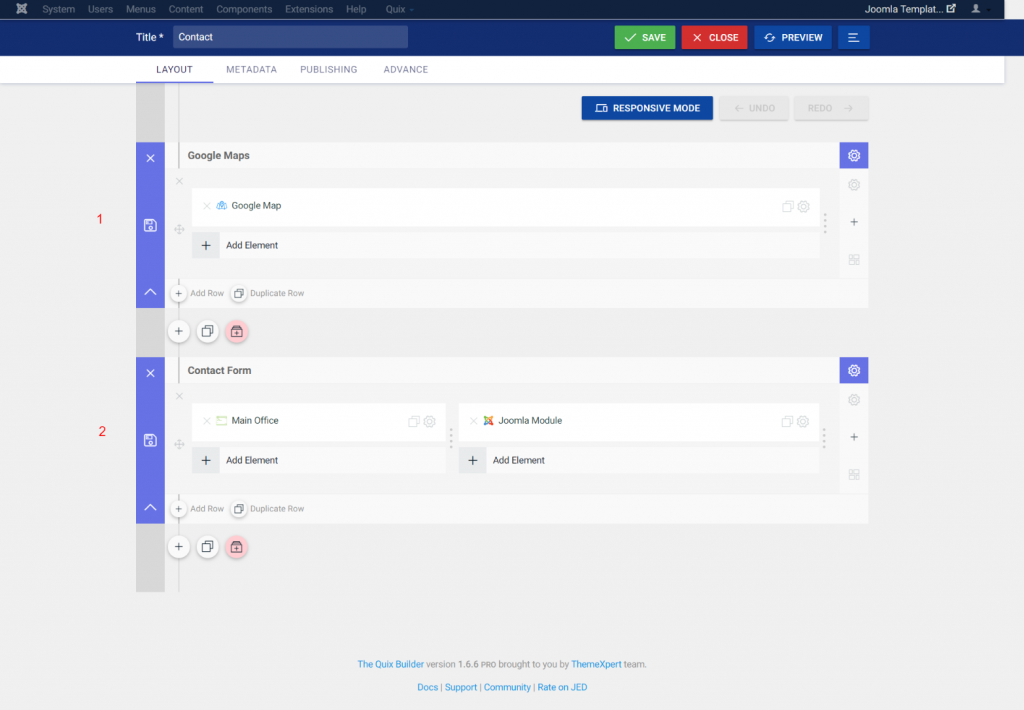
Task: Open the Docs link in the footer
Action: tap(427, 687)
